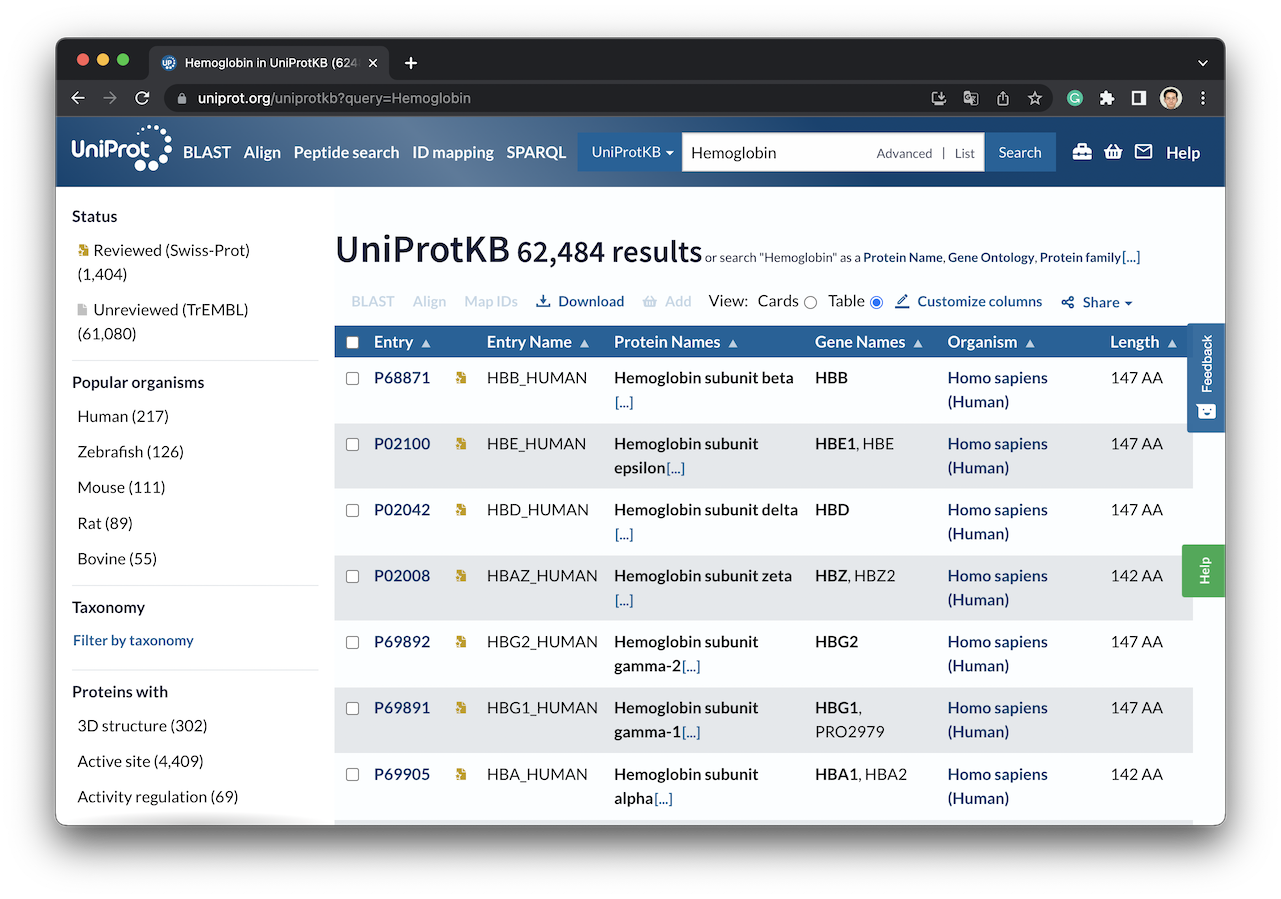This screenshot has width=1281, height=899.
Task: Check the box for entry P68871
Action: (x=352, y=378)
